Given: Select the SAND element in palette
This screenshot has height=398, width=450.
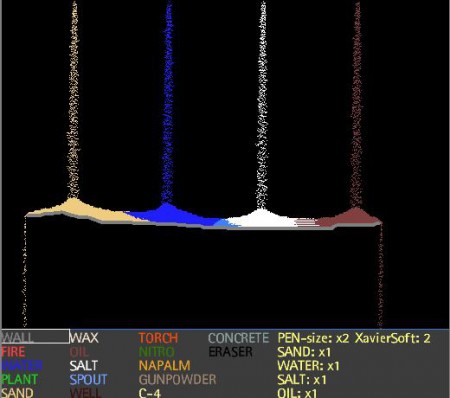Looking at the screenshot, I should point(17,393).
